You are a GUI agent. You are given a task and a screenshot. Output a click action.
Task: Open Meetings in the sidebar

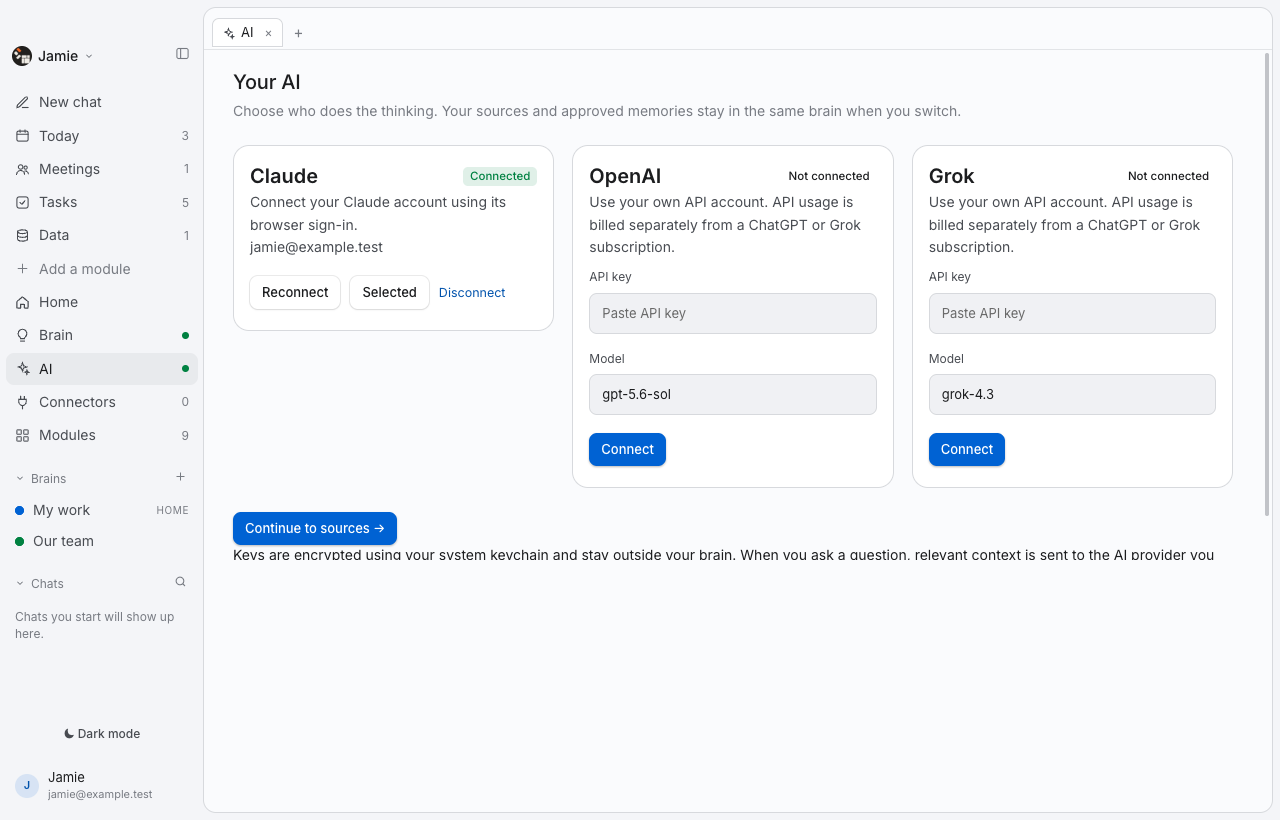(102, 169)
